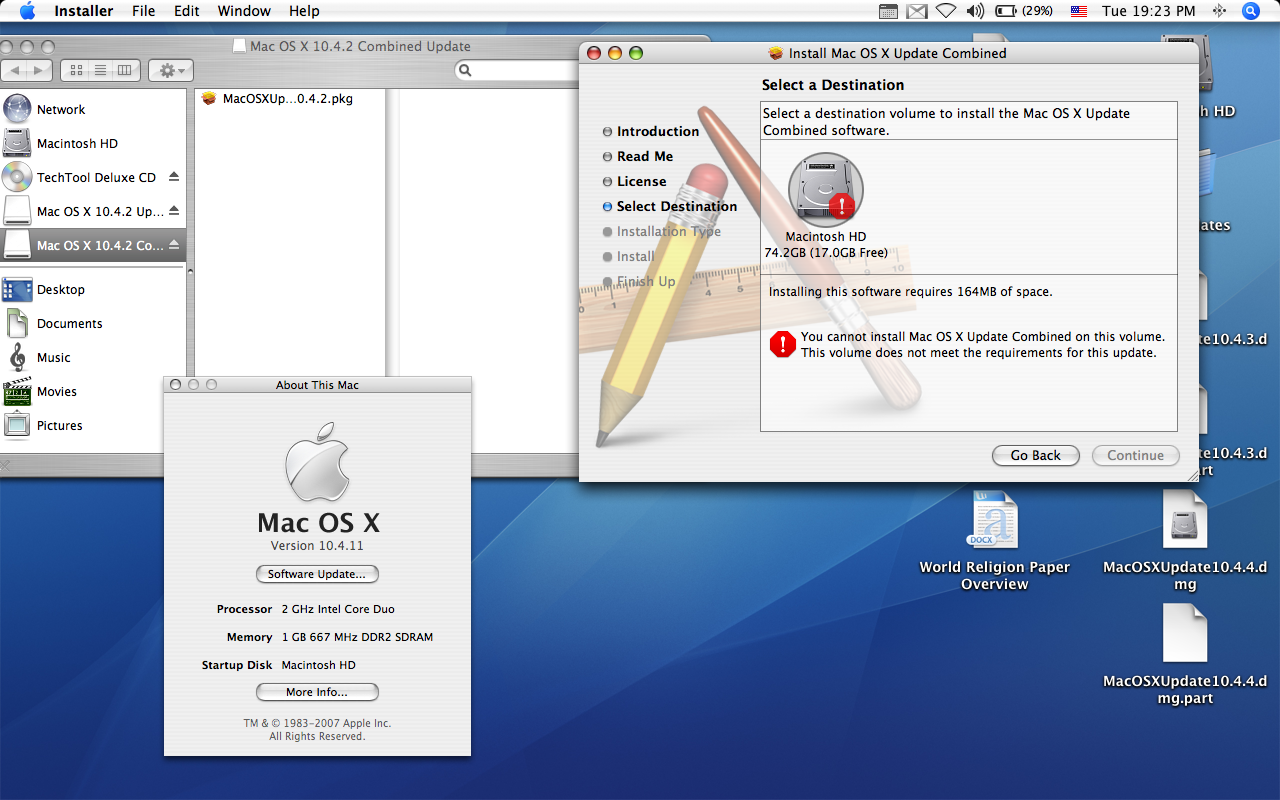Open the Edit menu
This screenshot has height=800, width=1280.
(187, 11)
